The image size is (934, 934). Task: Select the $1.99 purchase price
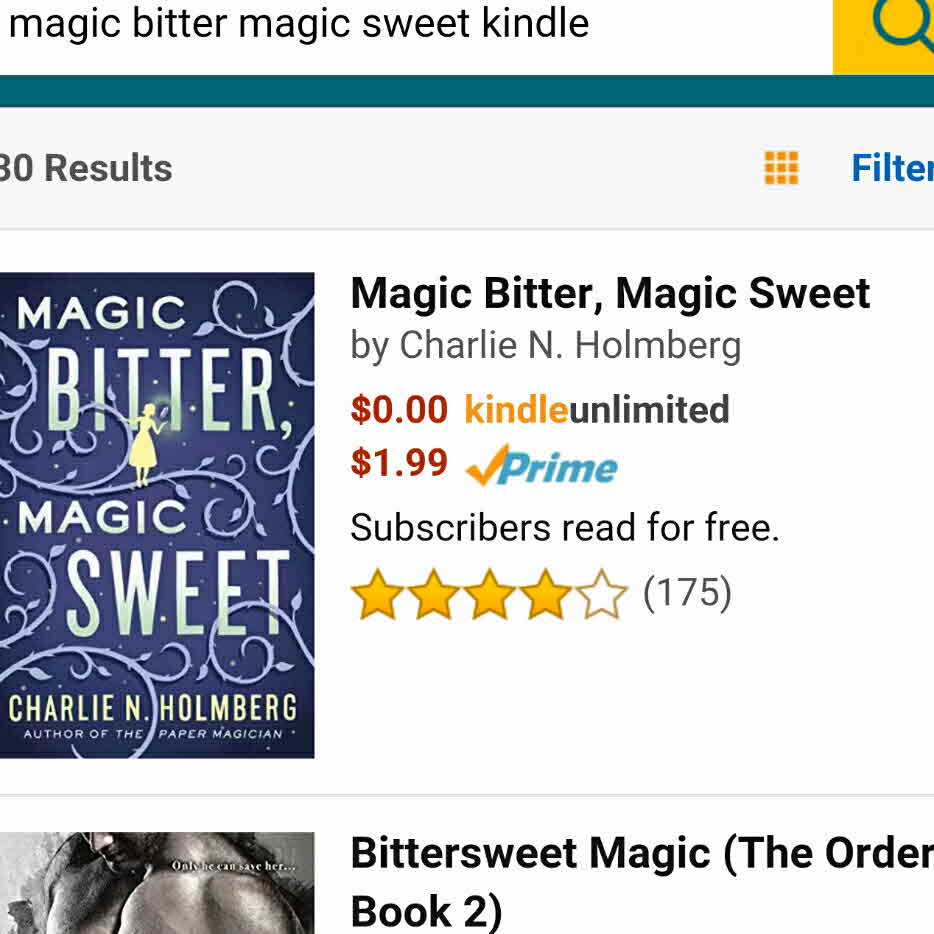point(399,464)
